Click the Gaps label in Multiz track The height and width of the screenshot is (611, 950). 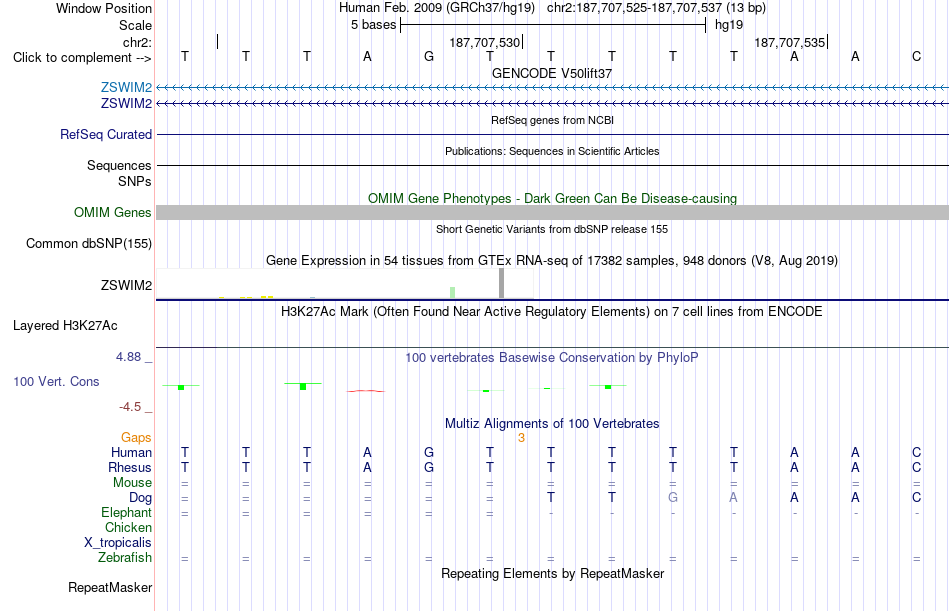(x=136, y=438)
